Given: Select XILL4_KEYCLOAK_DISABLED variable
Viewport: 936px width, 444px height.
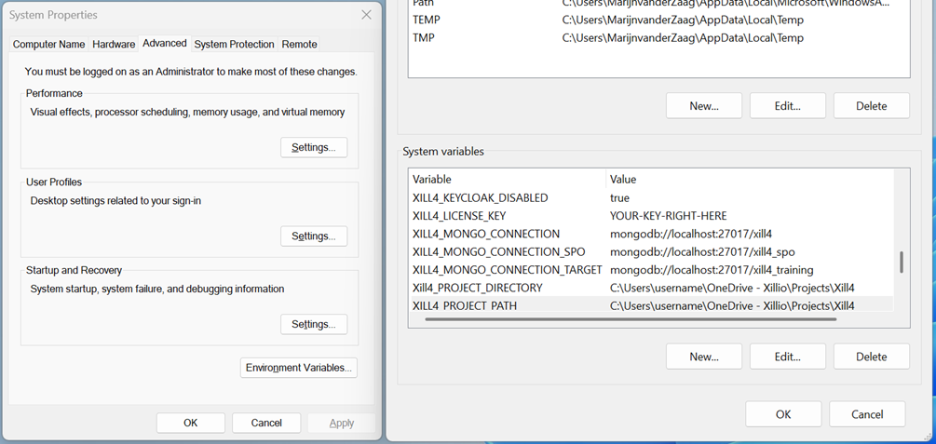Looking at the screenshot, I should 652,198.
